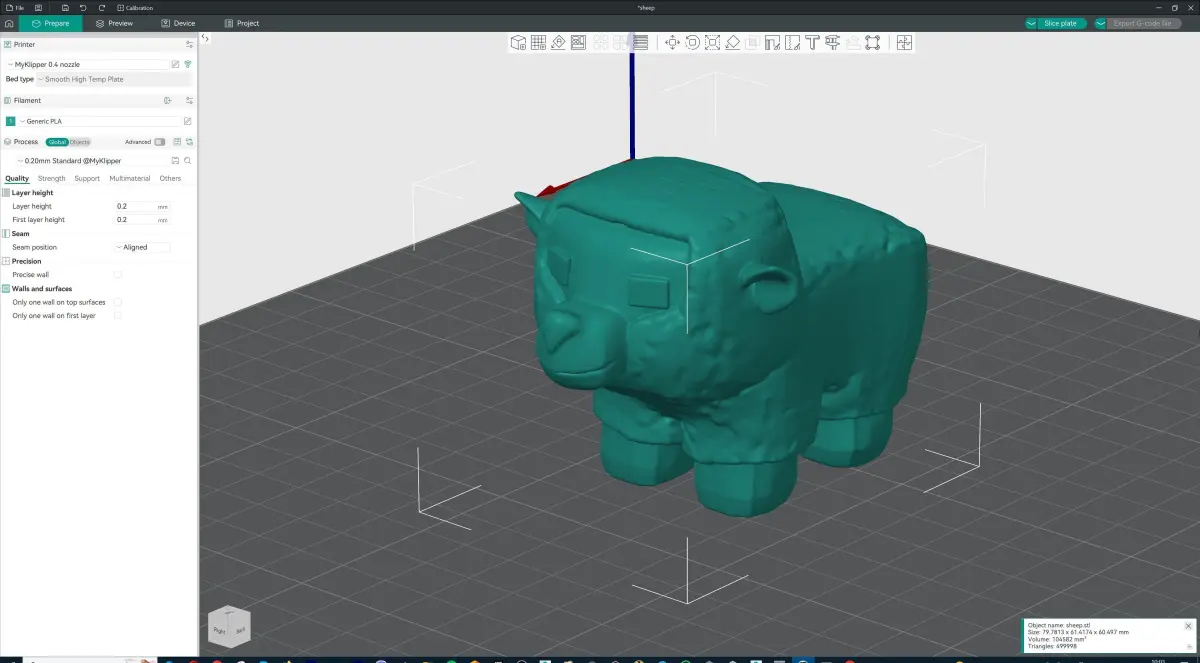Click the Add plate grid icon
Screen dimensions: 1200x663
538,43
